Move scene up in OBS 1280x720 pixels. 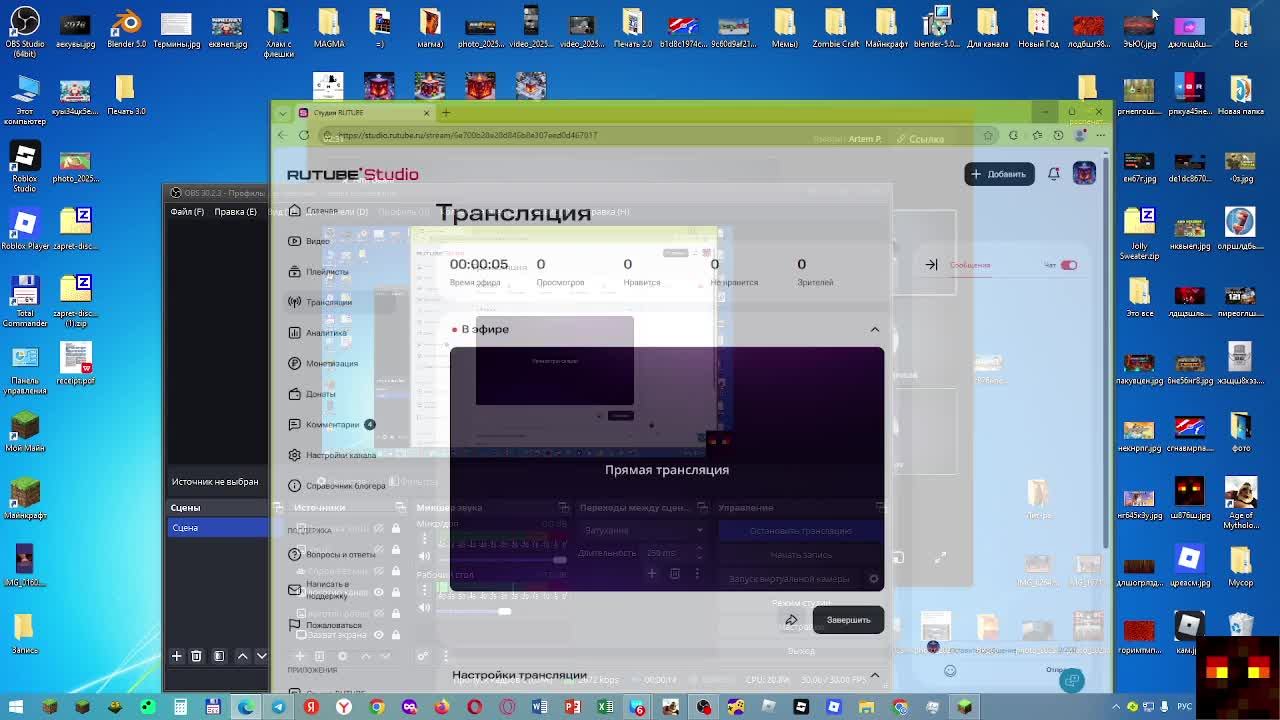tap(242, 656)
